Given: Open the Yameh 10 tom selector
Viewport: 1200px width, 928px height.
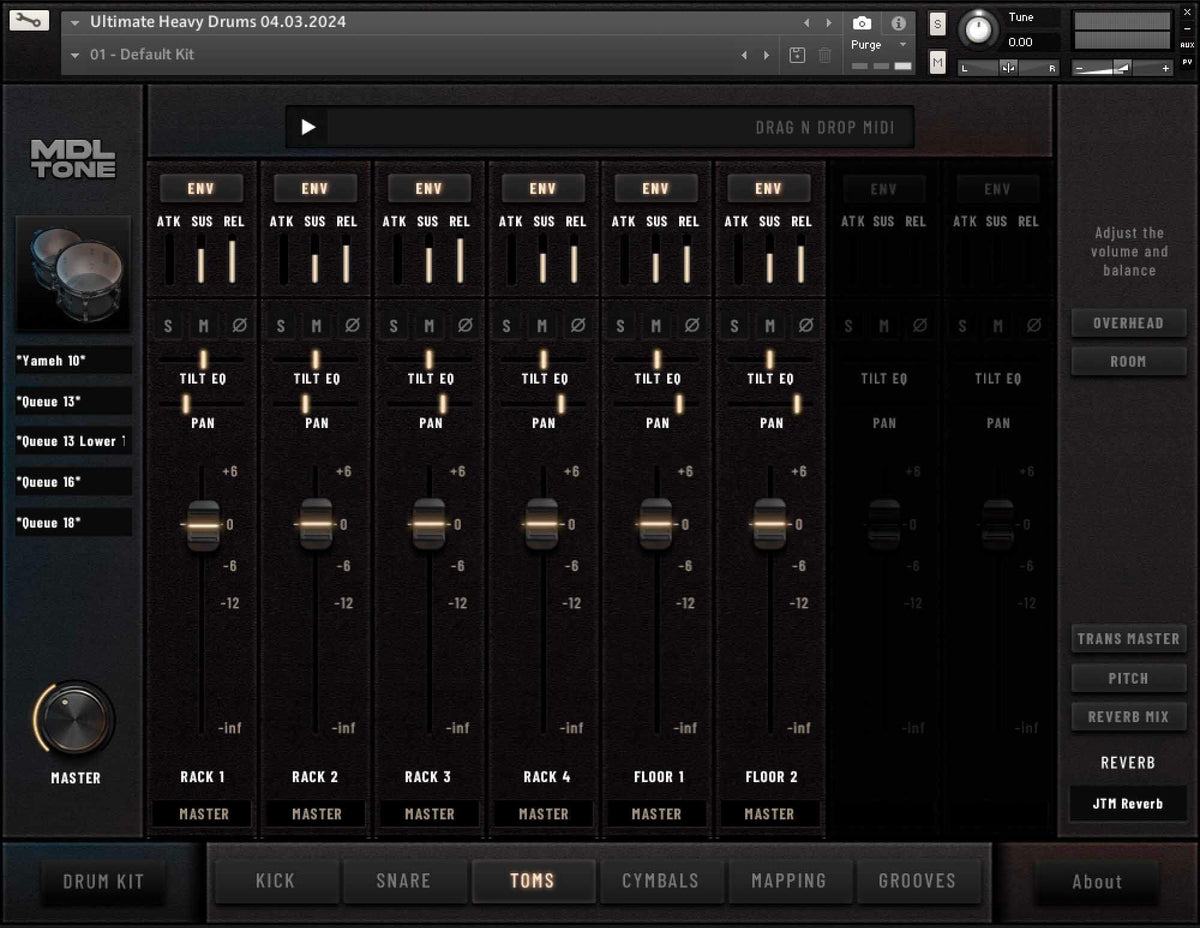Looking at the screenshot, I should 73,360.
